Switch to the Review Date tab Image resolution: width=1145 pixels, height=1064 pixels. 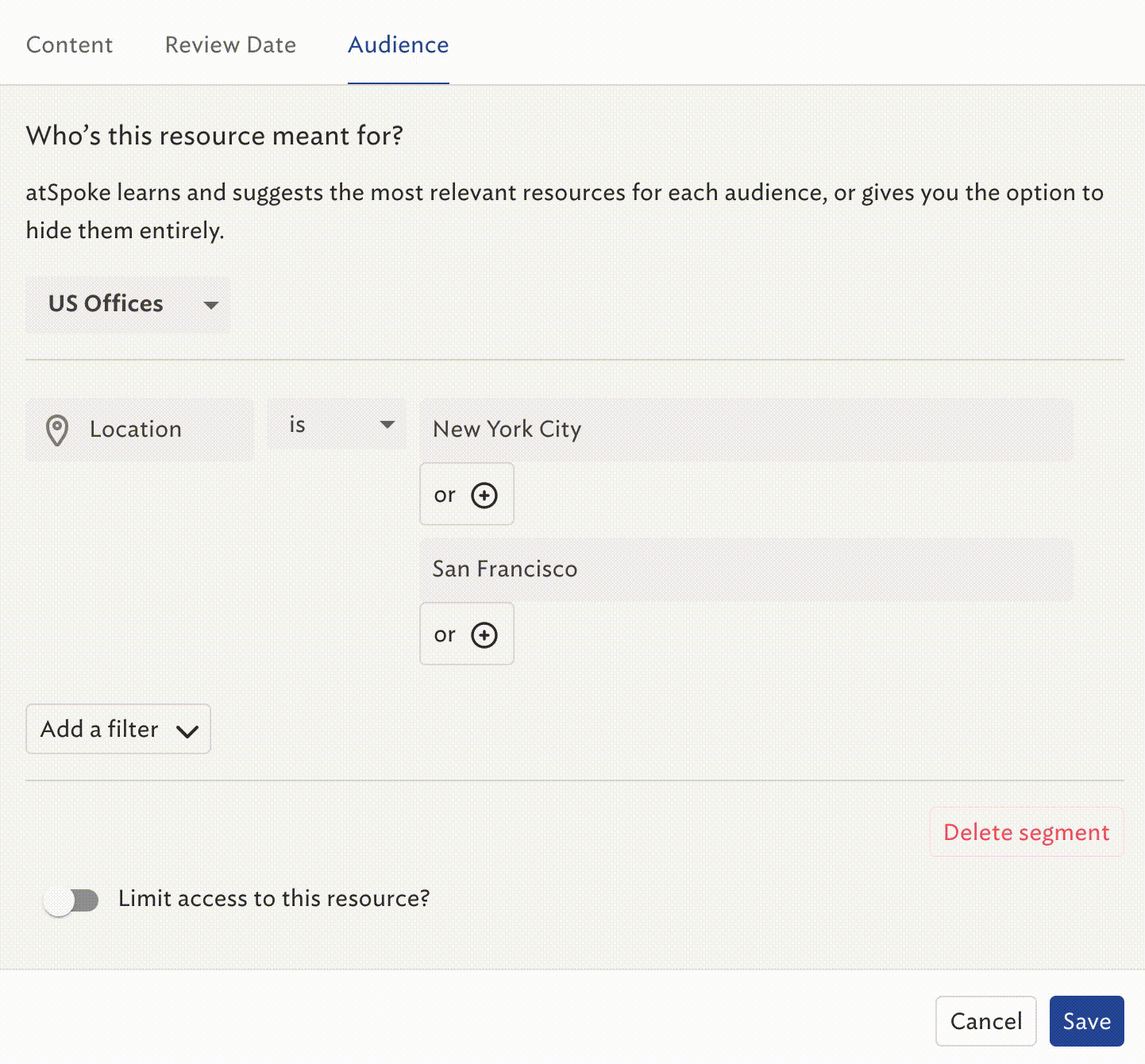pyautogui.click(x=230, y=44)
